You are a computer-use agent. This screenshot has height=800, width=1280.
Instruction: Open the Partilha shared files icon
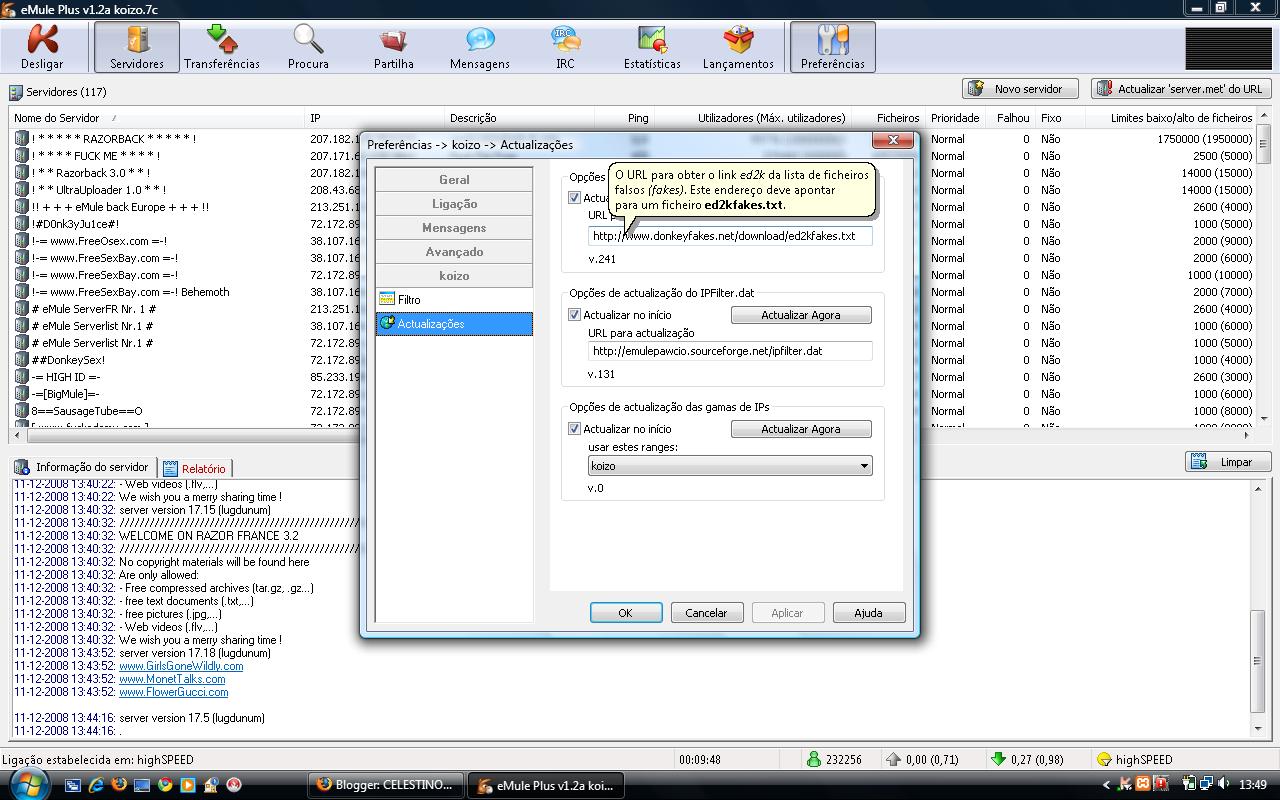coord(394,47)
